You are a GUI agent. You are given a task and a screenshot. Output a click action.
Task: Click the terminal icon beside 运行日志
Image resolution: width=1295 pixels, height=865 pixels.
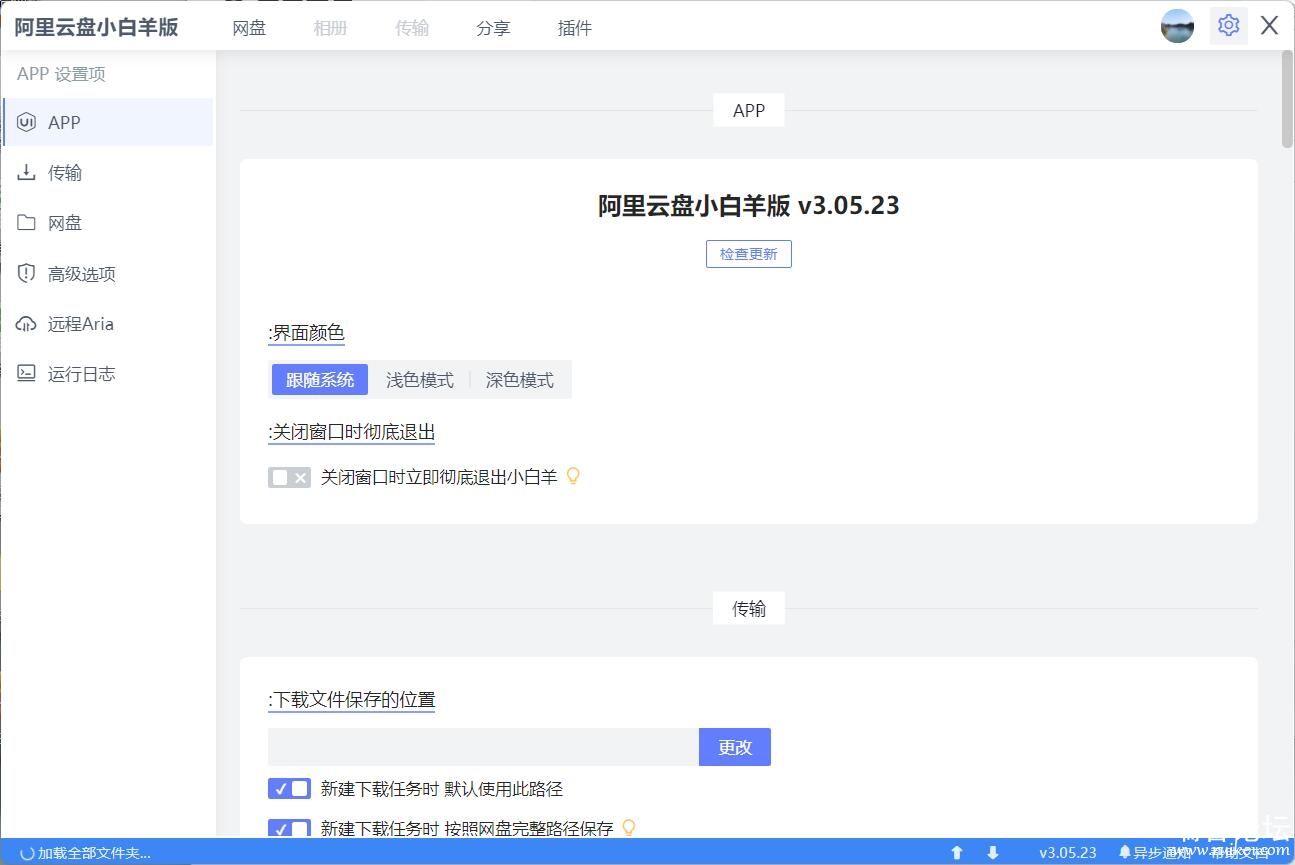tap(27, 374)
